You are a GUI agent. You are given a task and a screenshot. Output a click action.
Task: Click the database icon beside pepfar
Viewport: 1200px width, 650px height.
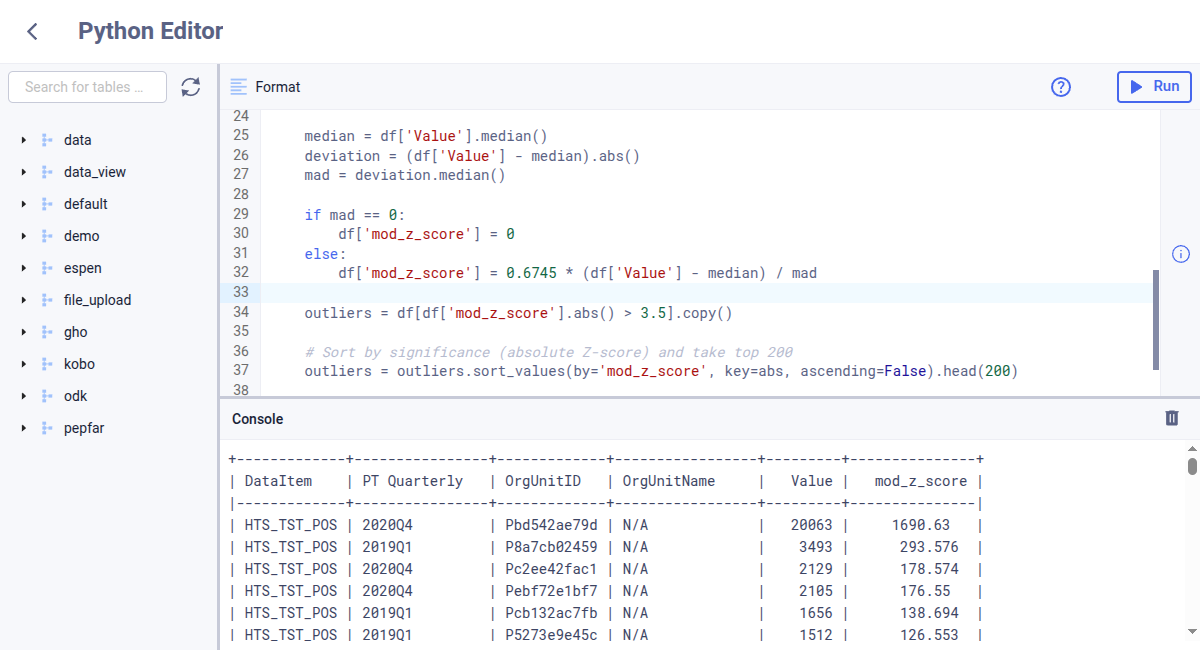[48, 427]
